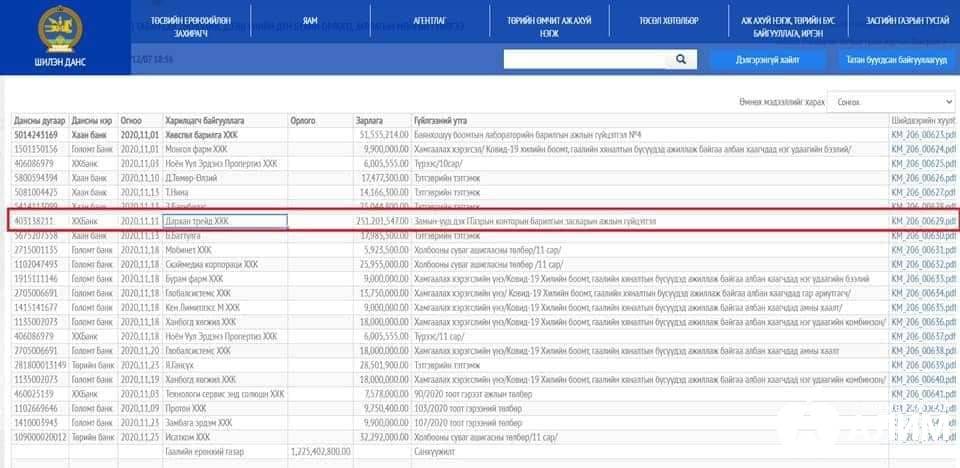The image size is (960, 468).
Task: Open KM_206_00636.pdf decision file link
Action: 924,322
